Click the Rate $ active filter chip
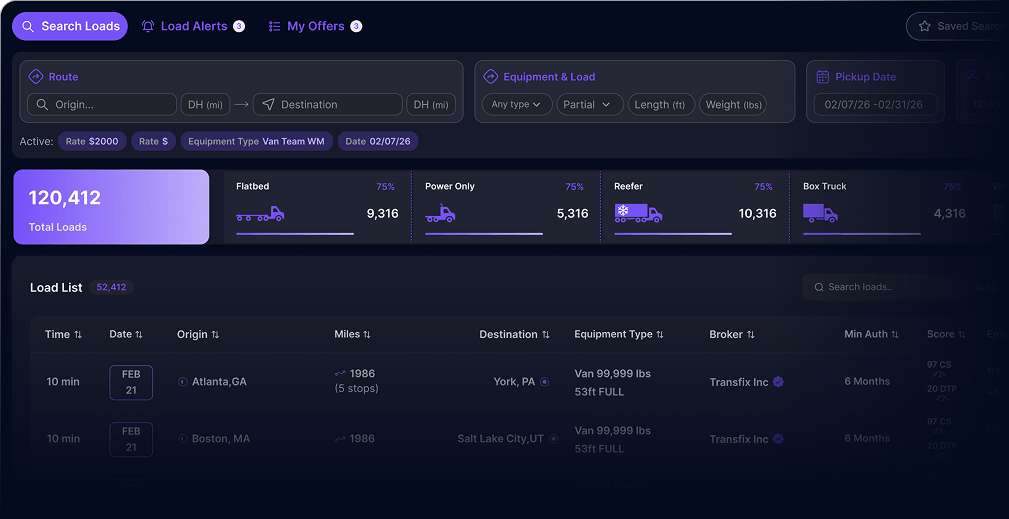The width and height of the screenshot is (1009, 519). point(154,141)
